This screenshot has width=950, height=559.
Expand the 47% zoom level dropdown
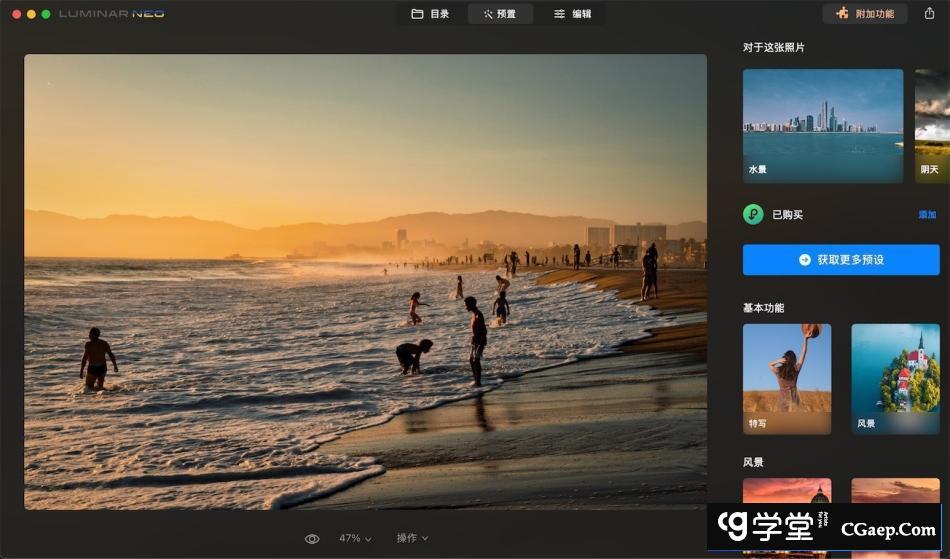[x=355, y=538]
